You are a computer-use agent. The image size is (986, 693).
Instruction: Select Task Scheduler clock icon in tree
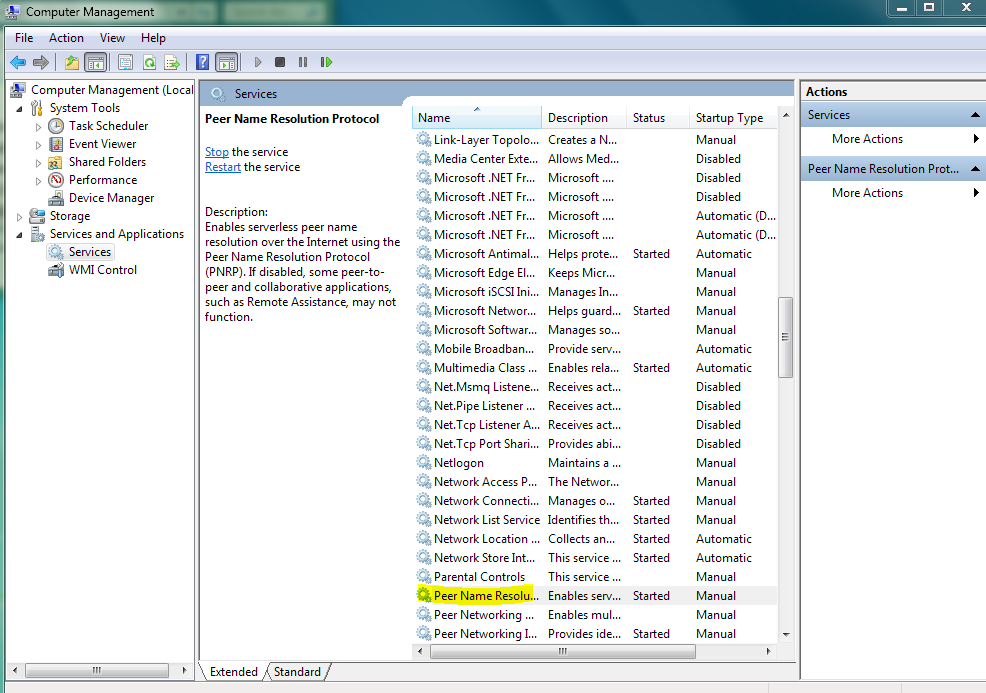(x=56, y=126)
